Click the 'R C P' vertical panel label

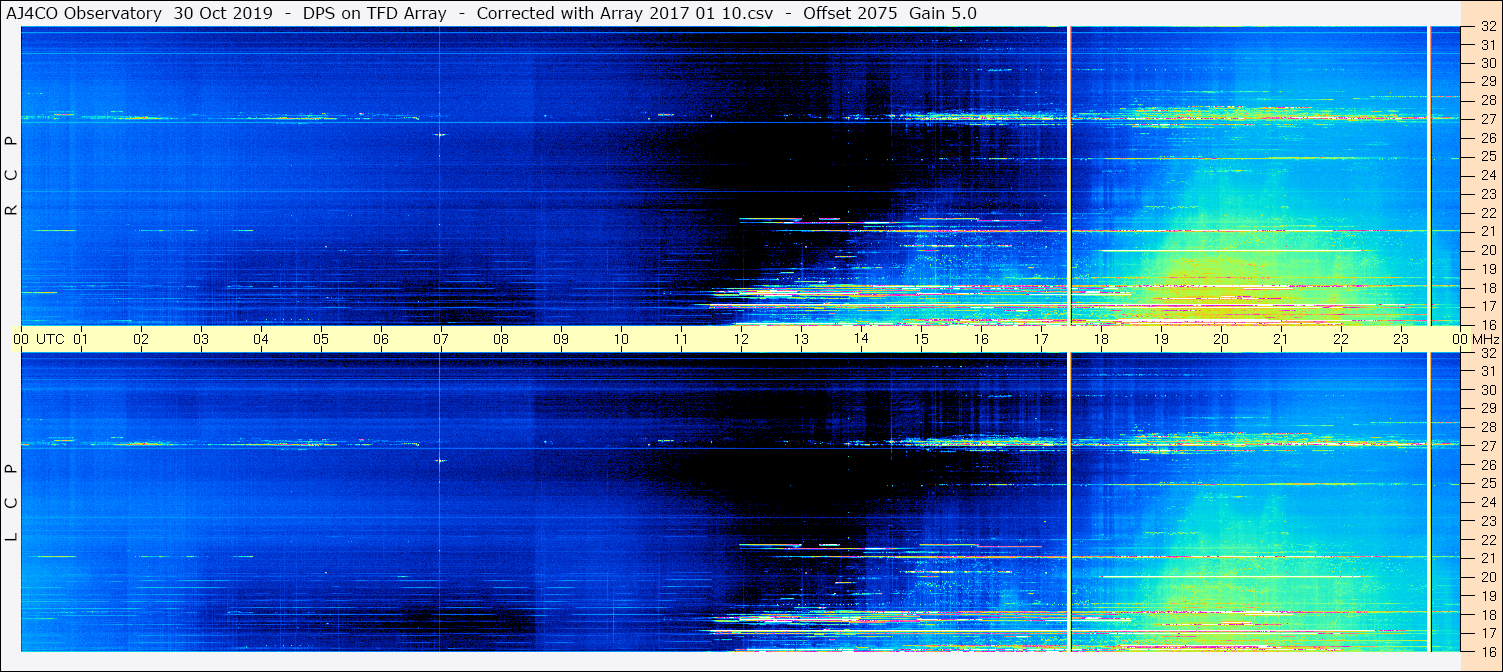point(12,175)
